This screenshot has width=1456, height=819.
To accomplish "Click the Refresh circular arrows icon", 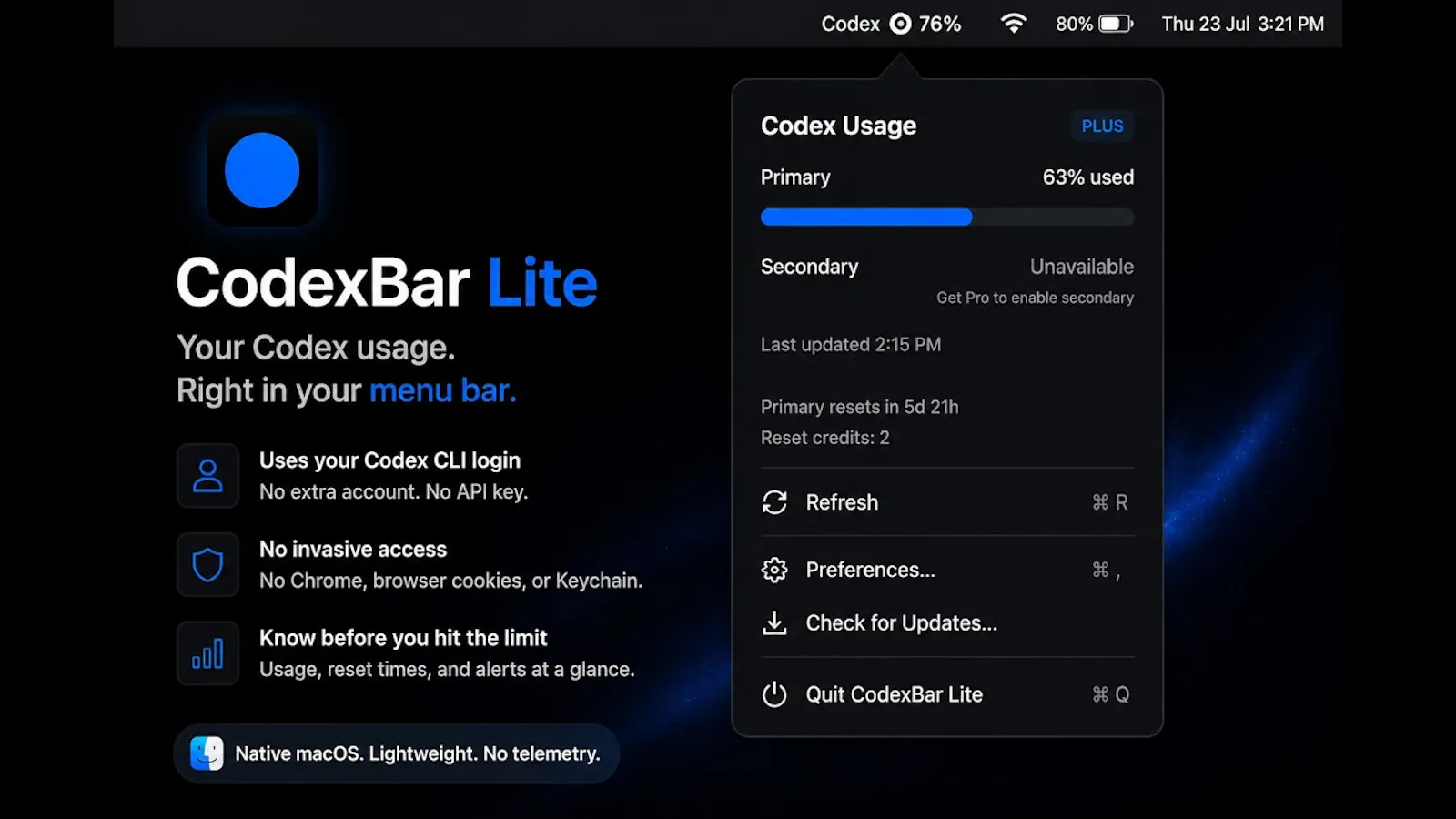I will click(774, 502).
